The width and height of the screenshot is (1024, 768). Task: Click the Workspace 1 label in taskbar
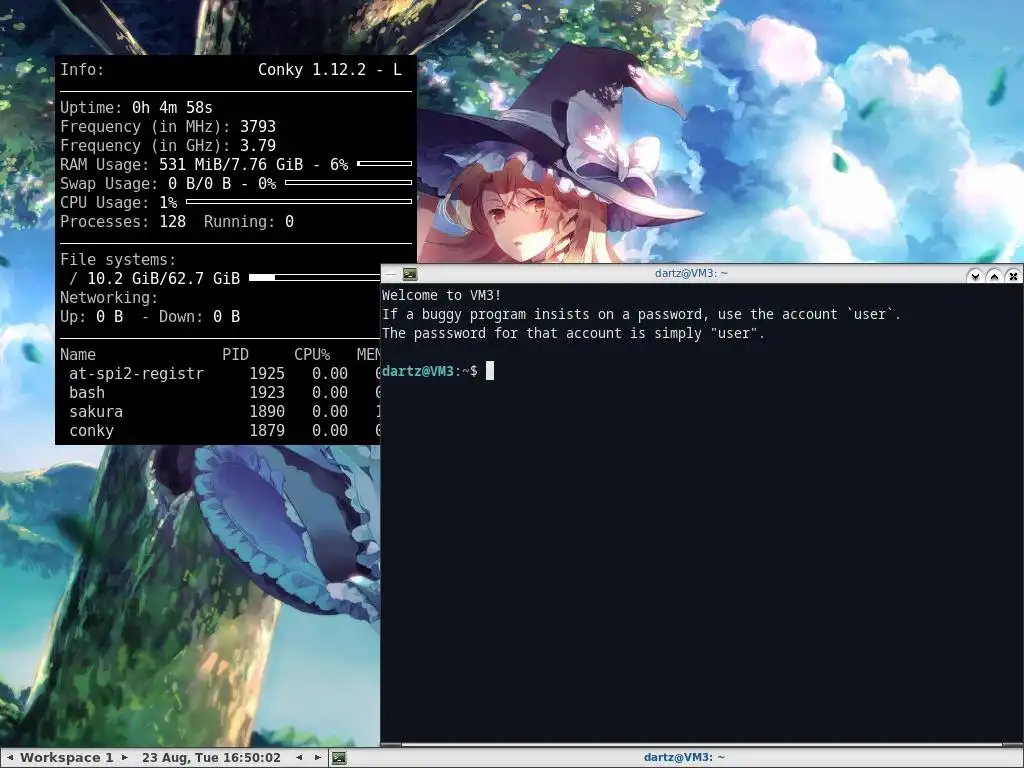[x=67, y=758]
